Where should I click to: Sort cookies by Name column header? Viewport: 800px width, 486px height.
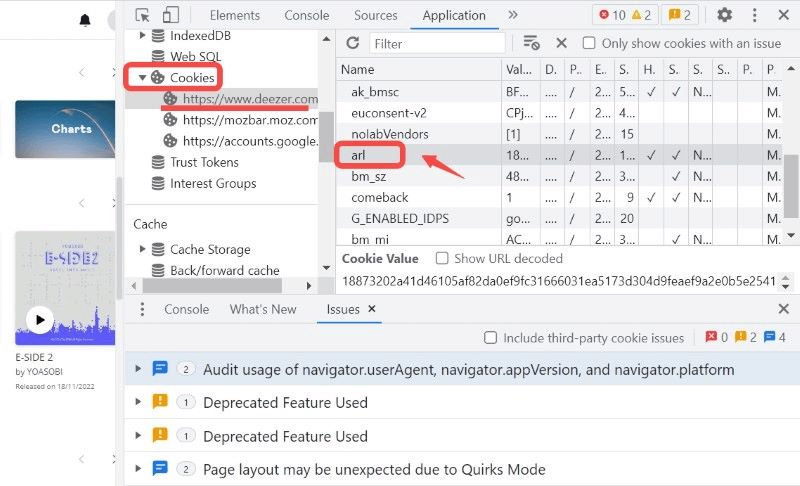coord(418,69)
